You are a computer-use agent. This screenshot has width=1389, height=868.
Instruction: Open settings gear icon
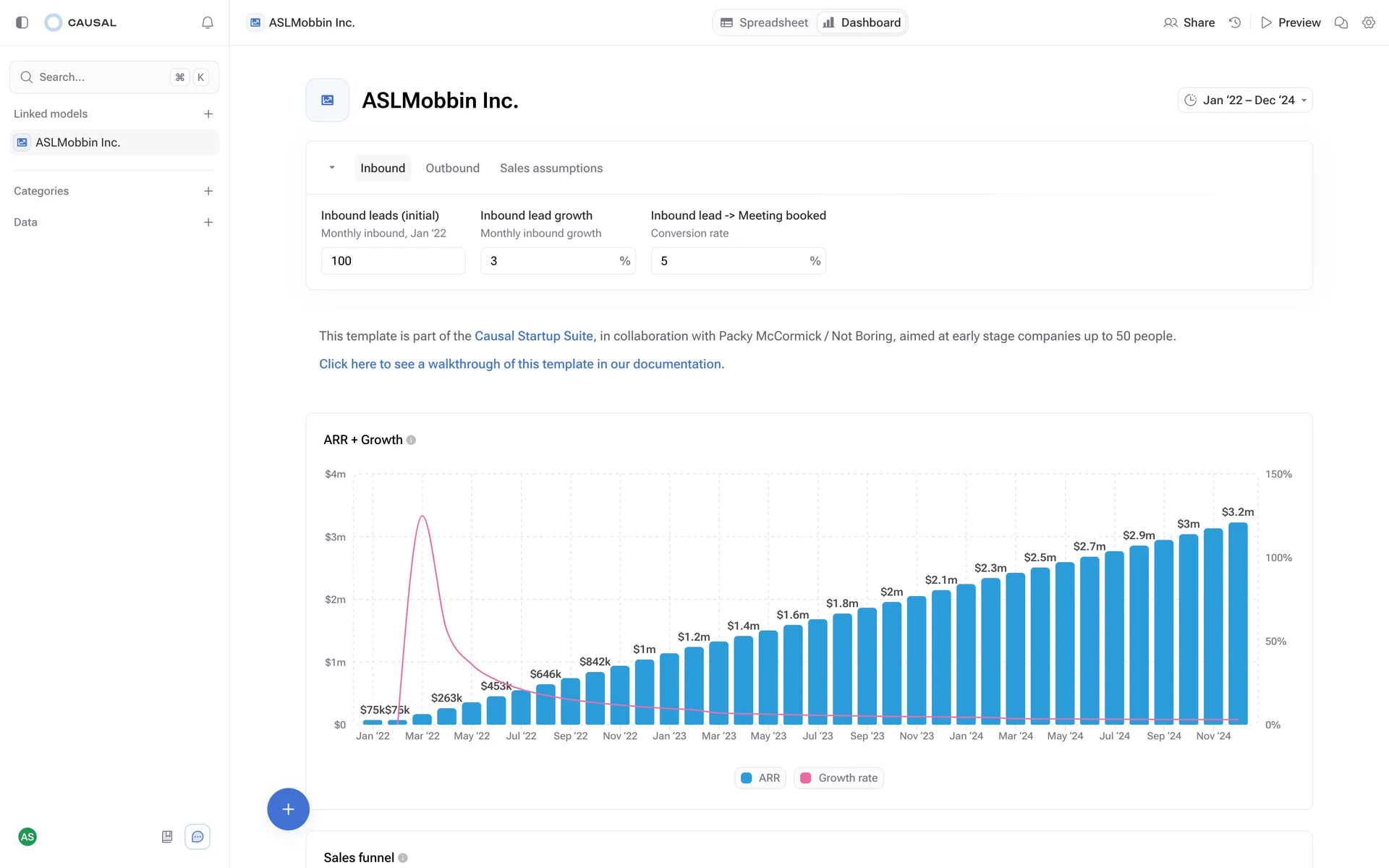coord(1368,22)
